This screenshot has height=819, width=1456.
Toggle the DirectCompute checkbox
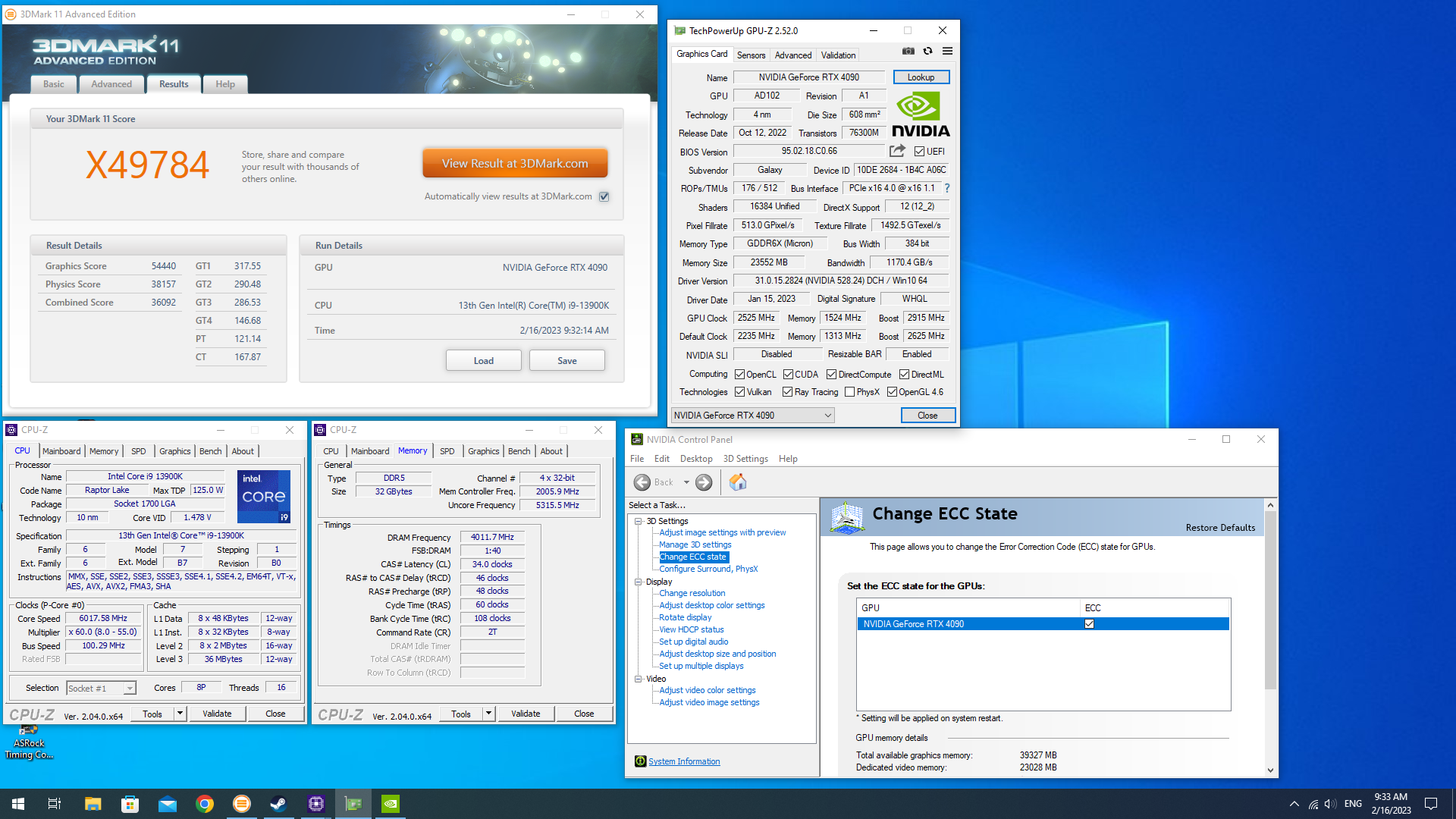(x=831, y=375)
